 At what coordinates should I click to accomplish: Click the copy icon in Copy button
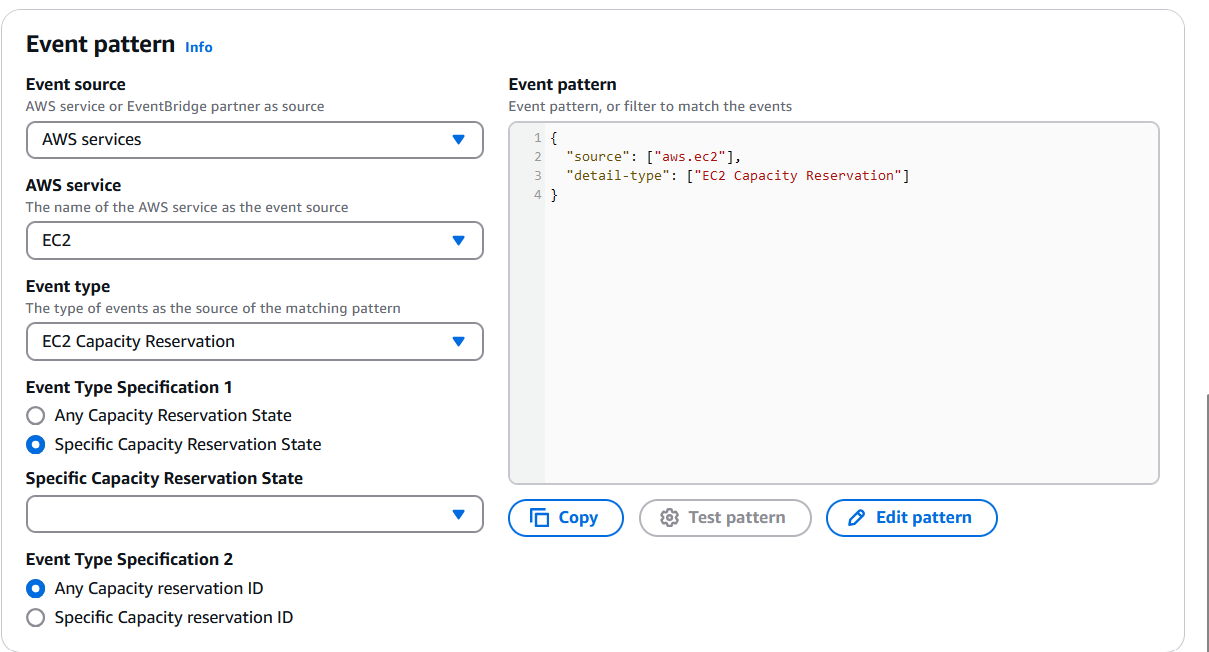[x=540, y=518]
